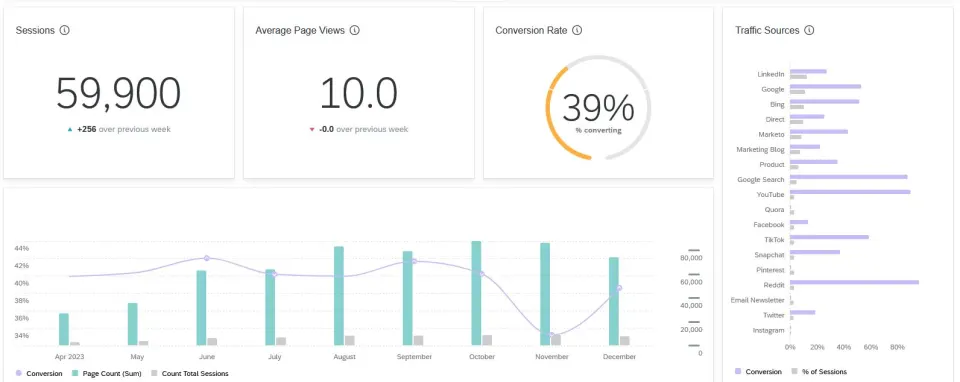Screen dimensions: 960x382
Task: Click the Snapchat traffic source label
Action: tap(770, 255)
